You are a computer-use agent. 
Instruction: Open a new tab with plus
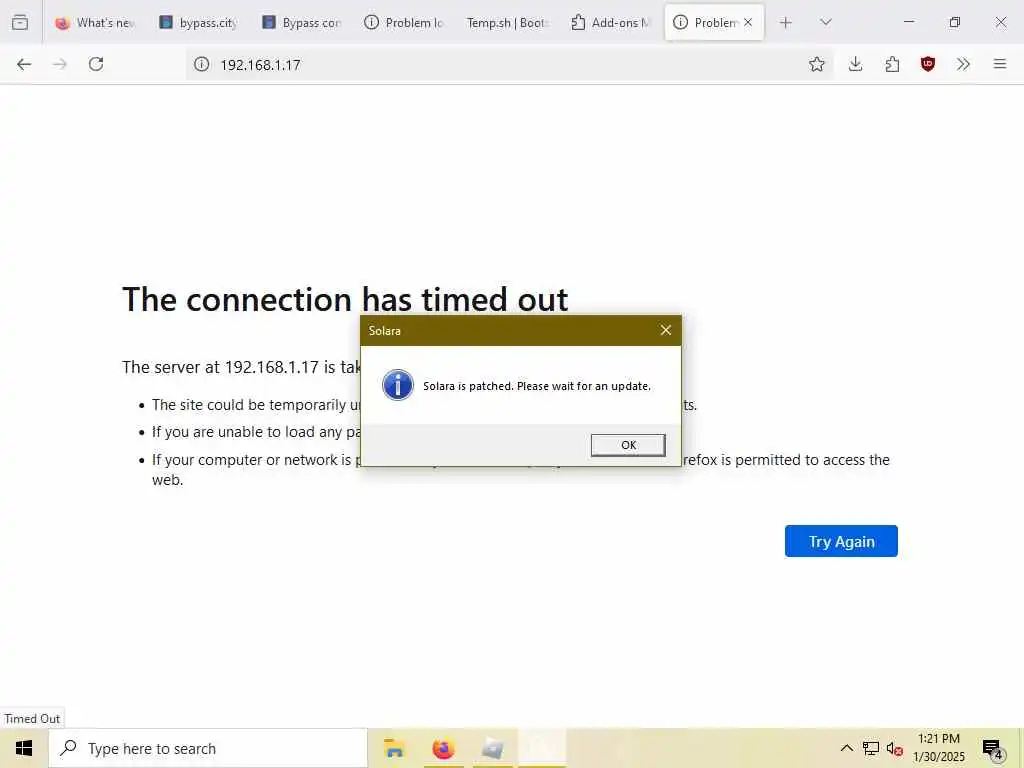tap(786, 22)
